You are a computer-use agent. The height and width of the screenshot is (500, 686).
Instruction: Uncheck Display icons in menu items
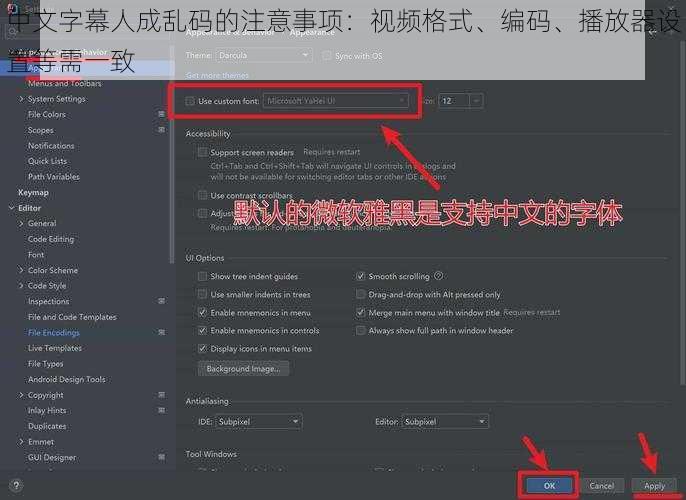202,349
